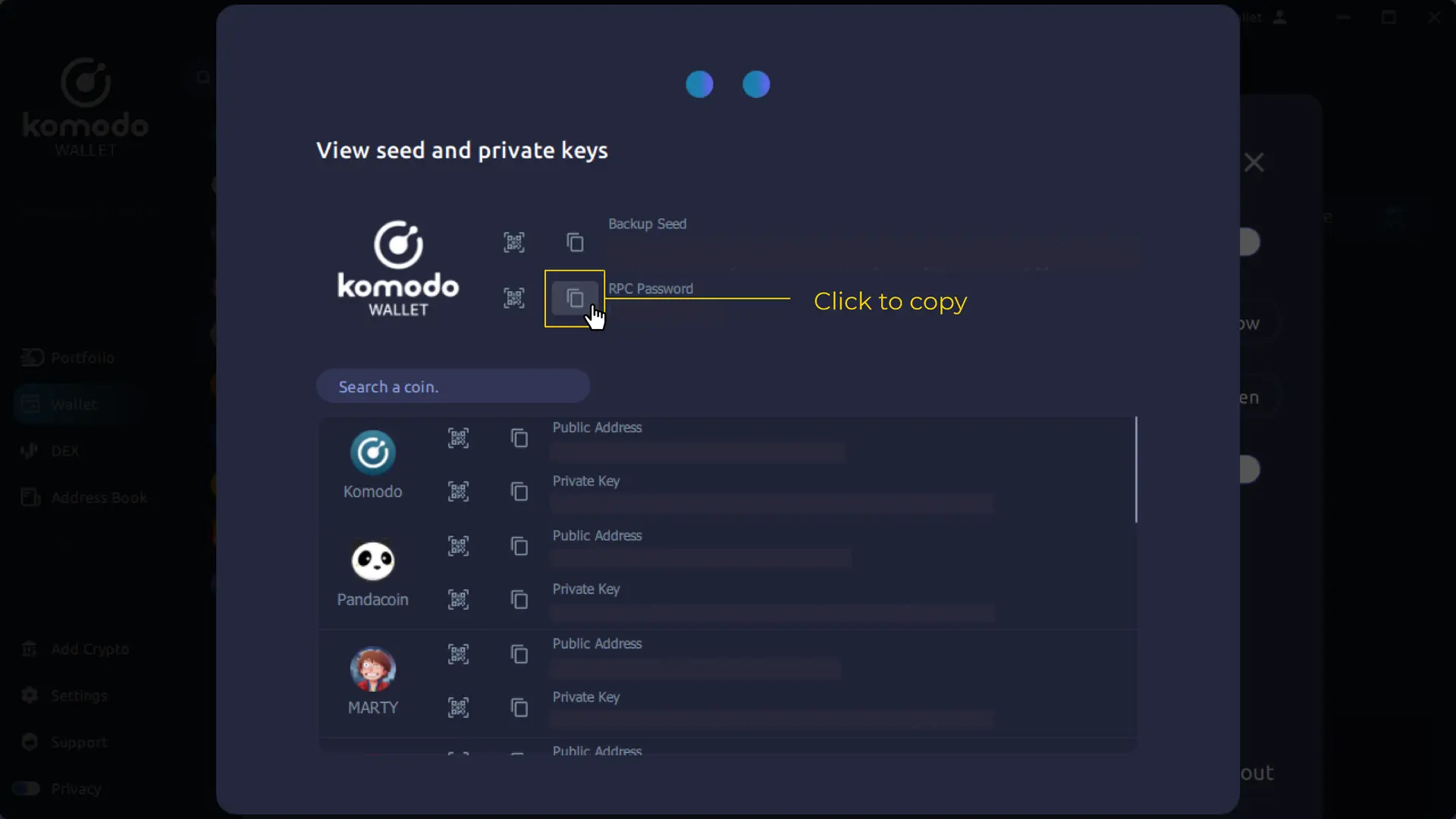Show Komodo public address QR code
The width and height of the screenshot is (1456, 819).
coord(458,438)
